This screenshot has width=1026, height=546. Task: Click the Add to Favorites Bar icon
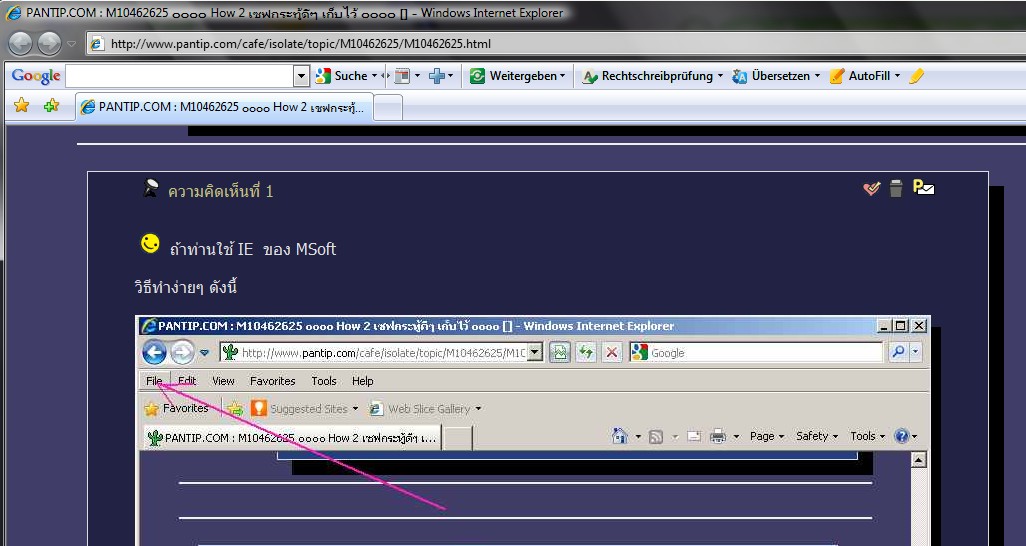tap(235, 409)
